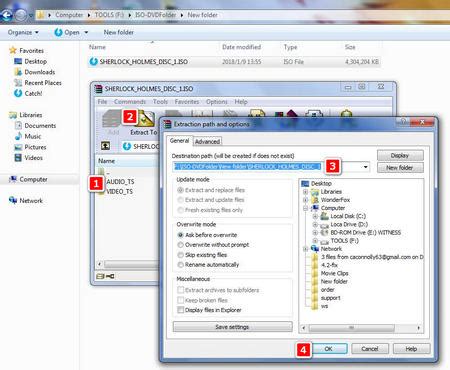Image resolution: width=450 pixels, height=370 pixels.
Task: Open the Help menu in WinRAR
Action: (x=241, y=102)
